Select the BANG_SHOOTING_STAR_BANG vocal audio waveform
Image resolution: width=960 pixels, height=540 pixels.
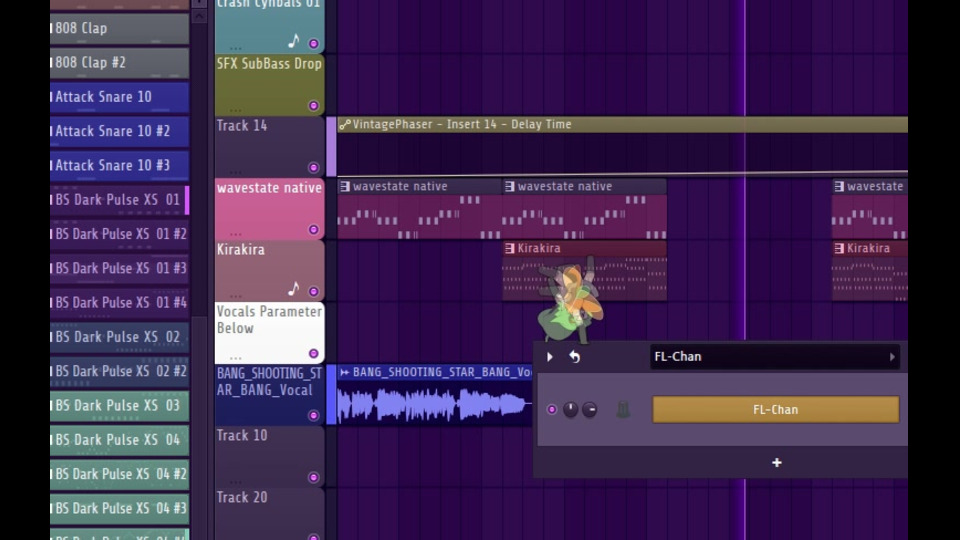click(x=435, y=405)
